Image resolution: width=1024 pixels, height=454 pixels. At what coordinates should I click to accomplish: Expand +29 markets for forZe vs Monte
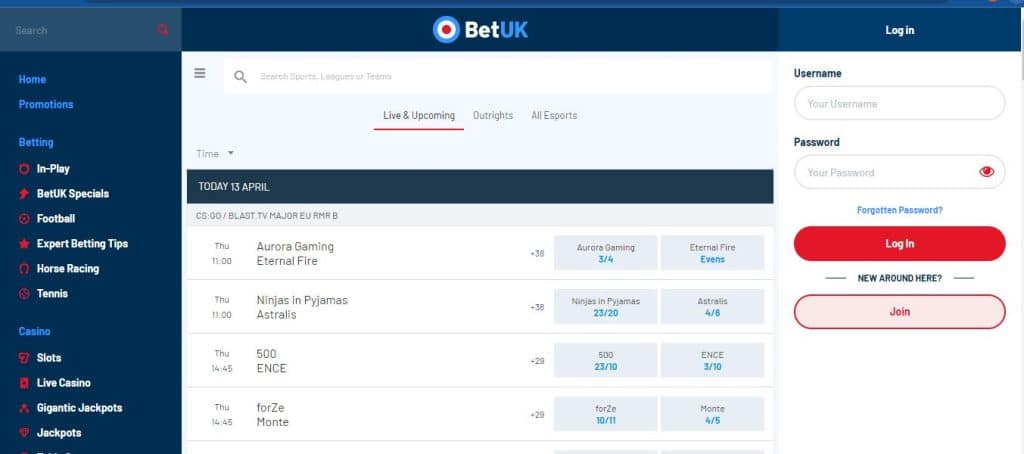pyautogui.click(x=537, y=414)
